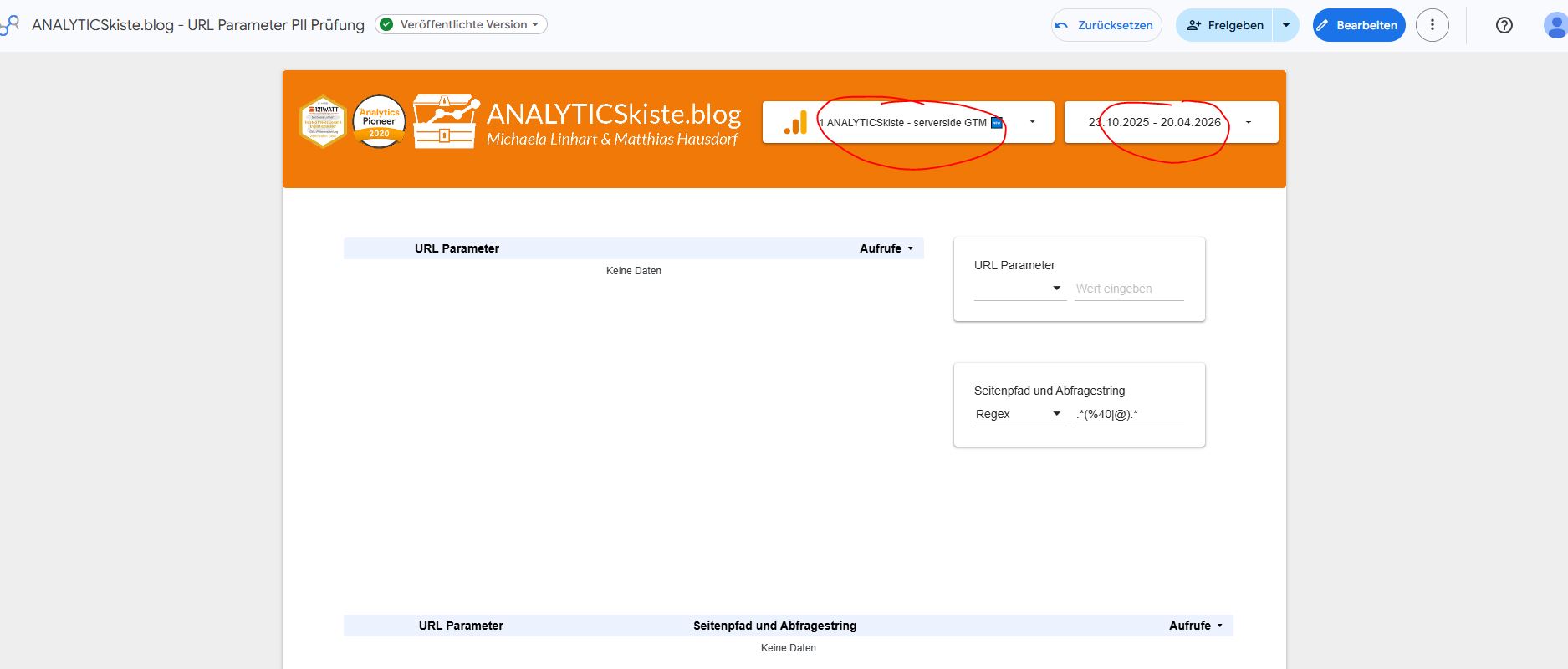This screenshot has height=669, width=1568.
Task: Click Keine Daten in the bottom table
Action: pos(789,648)
